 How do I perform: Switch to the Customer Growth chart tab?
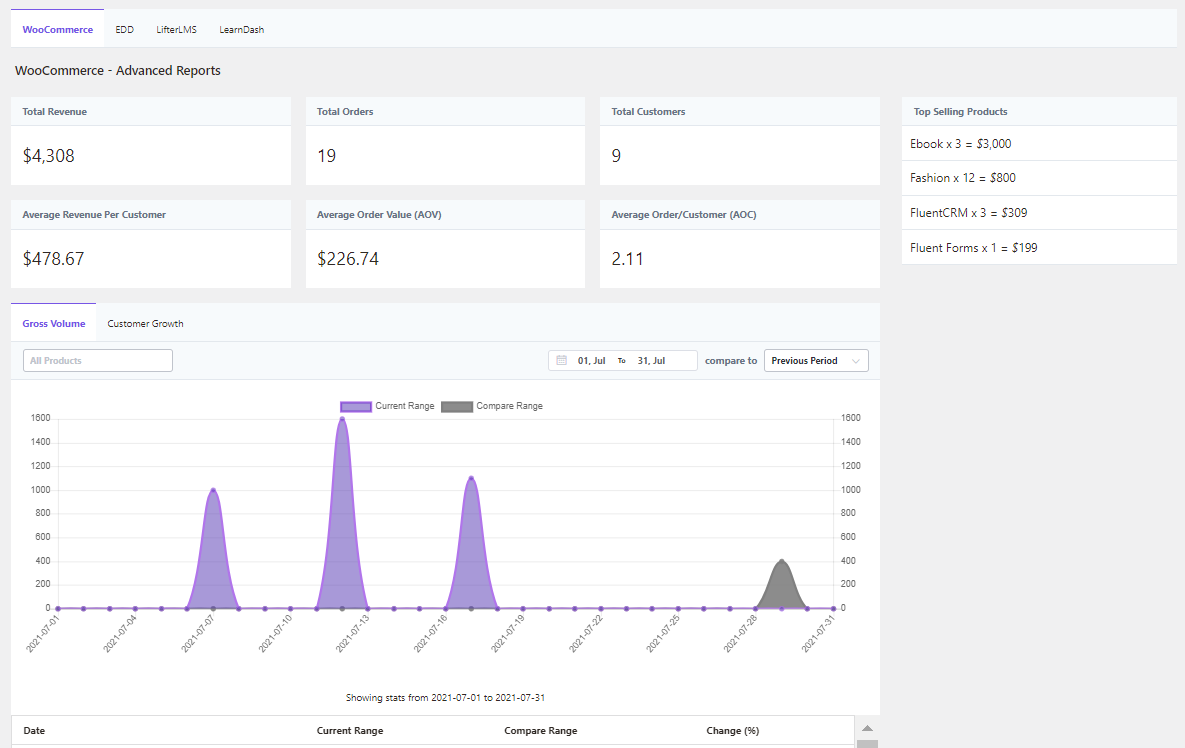click(x=145, y=324)
